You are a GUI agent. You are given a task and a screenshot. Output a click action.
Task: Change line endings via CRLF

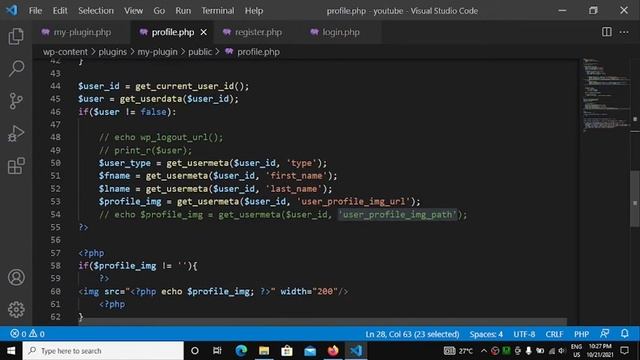pos(554,334)
